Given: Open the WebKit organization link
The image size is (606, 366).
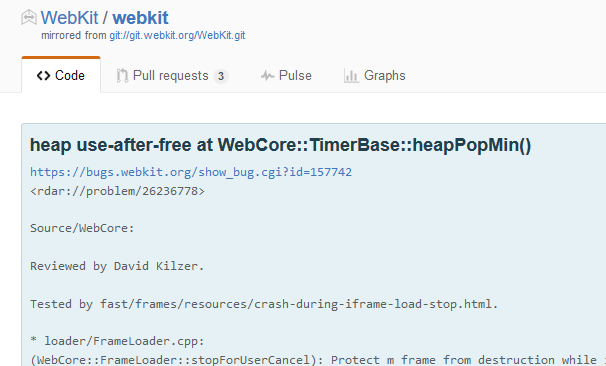Looking at the screenshot, I should coord(70,18).
